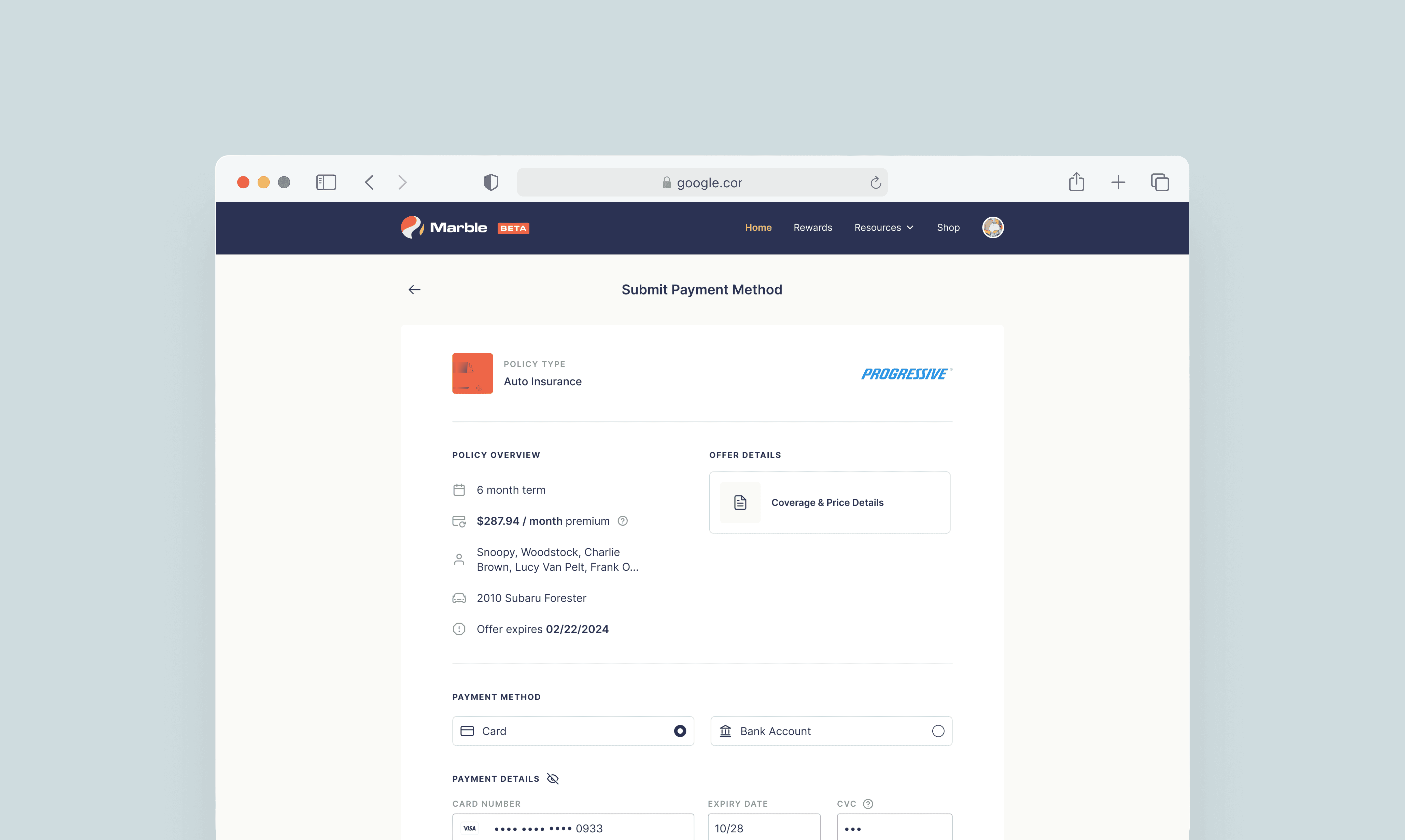Show the tab overview icon
The height and width of the screenshot is (840, 1405).
(1160, 182)
